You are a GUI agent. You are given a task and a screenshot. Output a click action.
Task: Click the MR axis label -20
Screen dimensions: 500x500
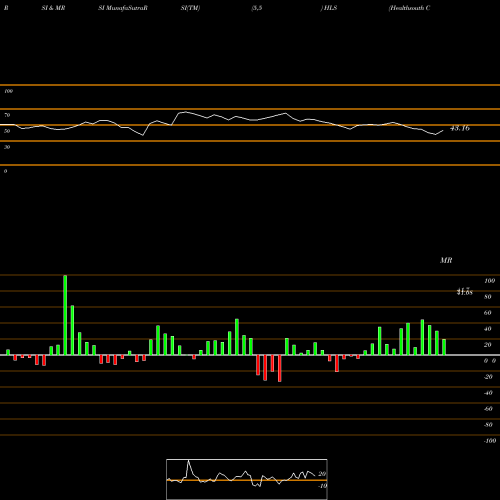click(x=488, y=377)
